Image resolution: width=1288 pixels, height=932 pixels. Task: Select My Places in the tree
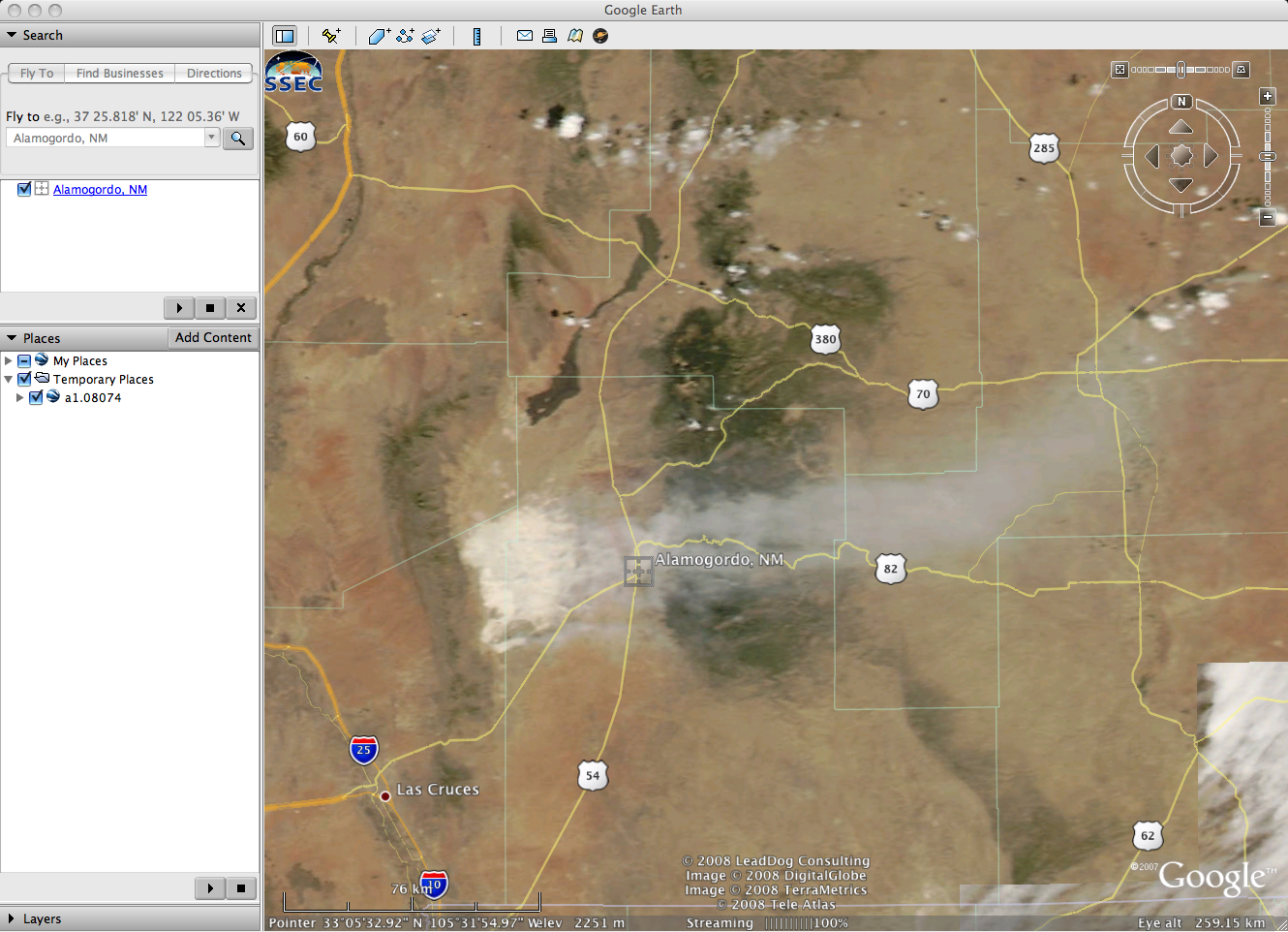pyautogui.click(x=80, y=361)
